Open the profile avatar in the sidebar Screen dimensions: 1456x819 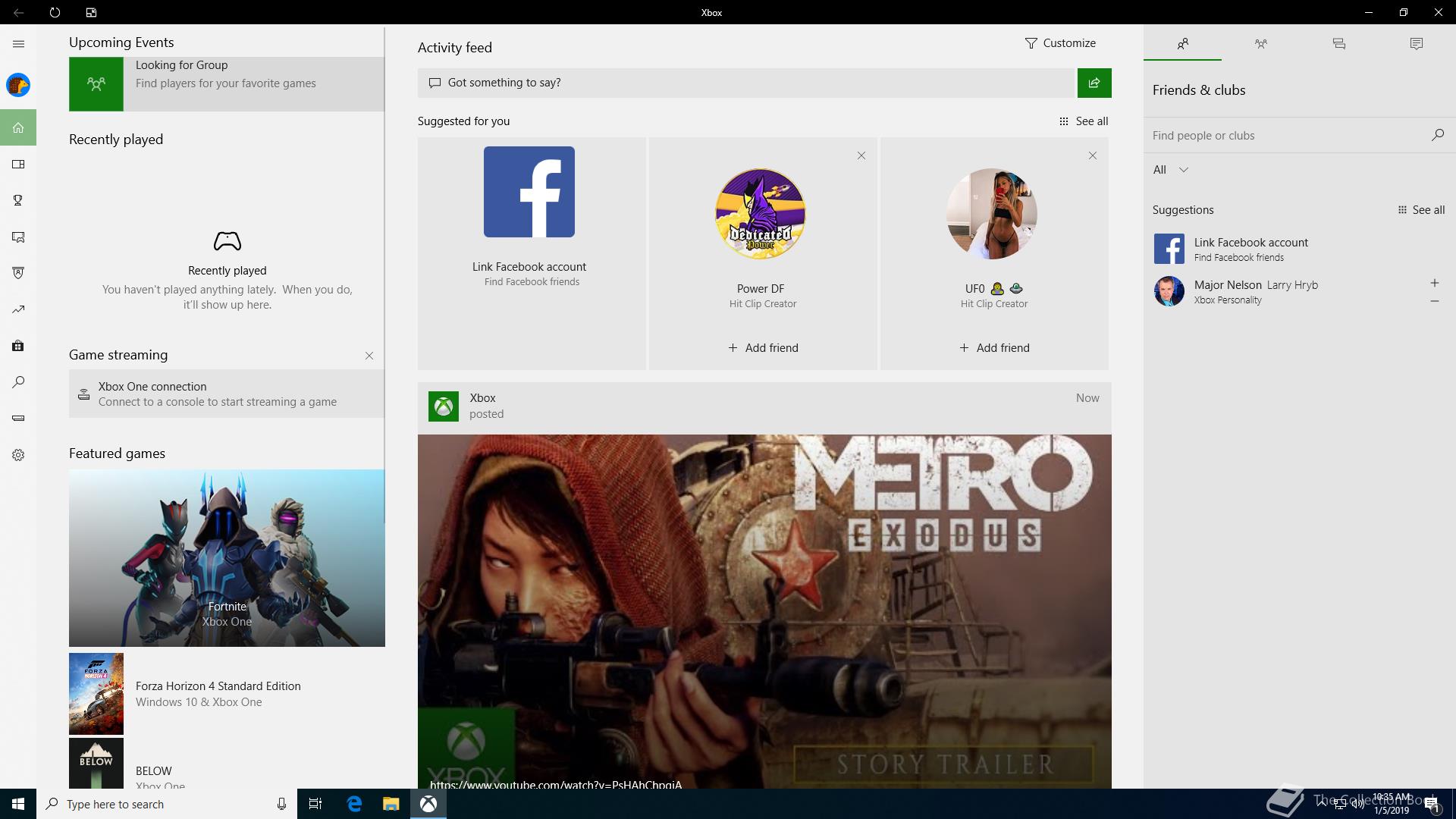click(18, 85)
